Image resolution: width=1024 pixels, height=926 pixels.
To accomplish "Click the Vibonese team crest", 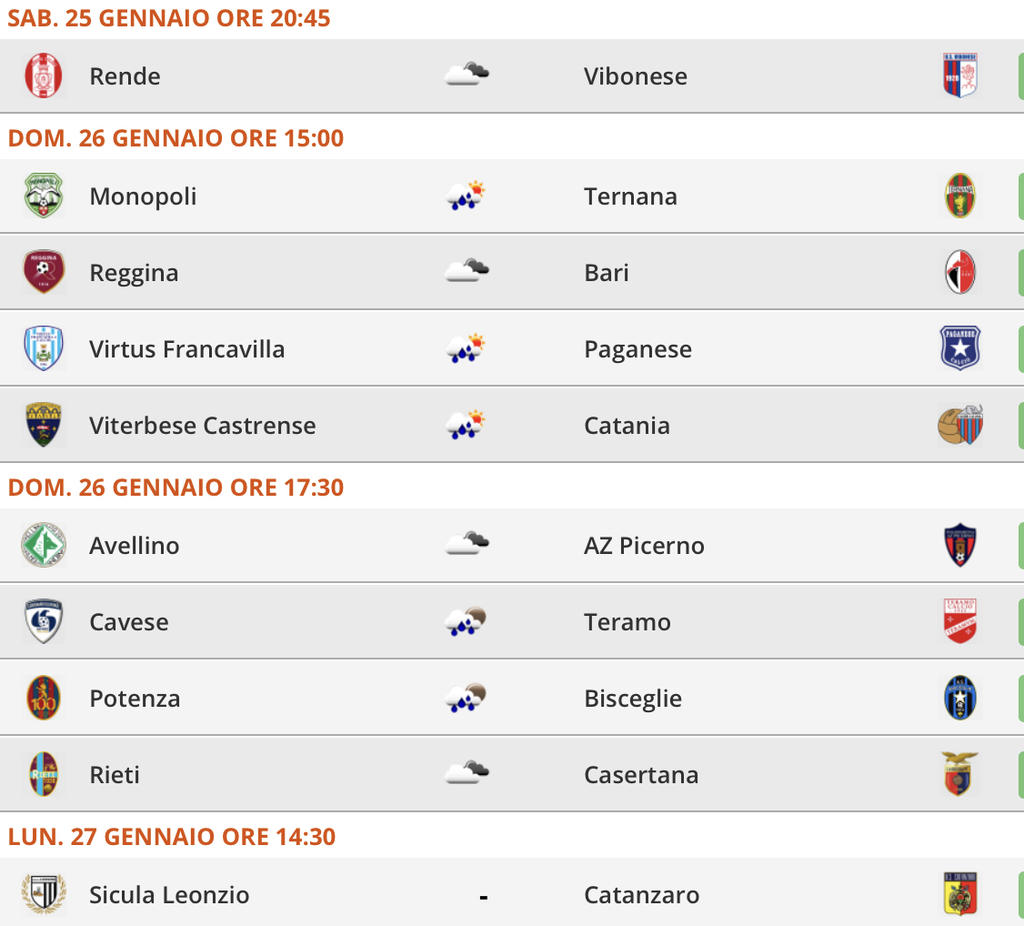I will click(x=960, y=76).
